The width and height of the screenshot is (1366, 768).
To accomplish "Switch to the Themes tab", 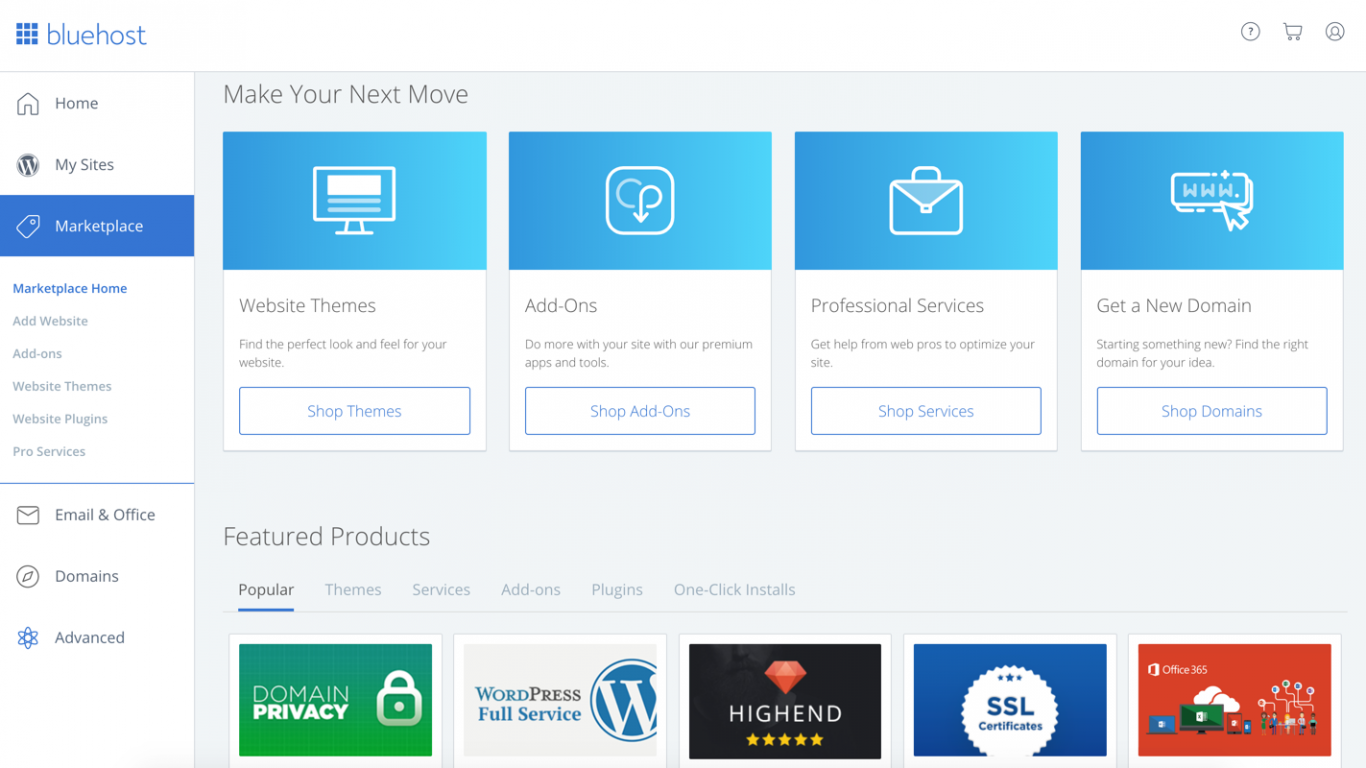I will click(x=353, y=589).
